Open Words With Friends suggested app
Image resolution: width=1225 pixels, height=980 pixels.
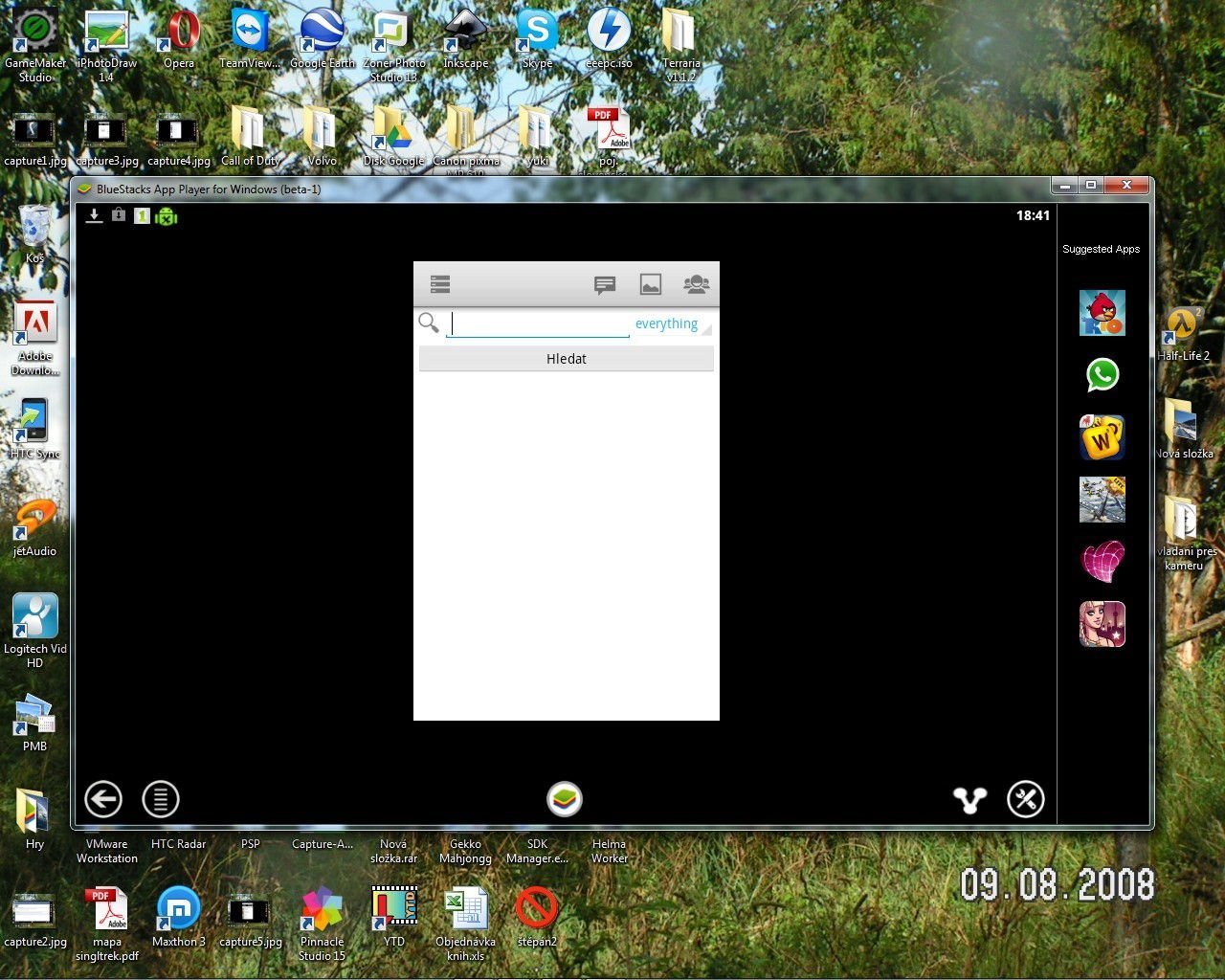[x=1102, y=437]
